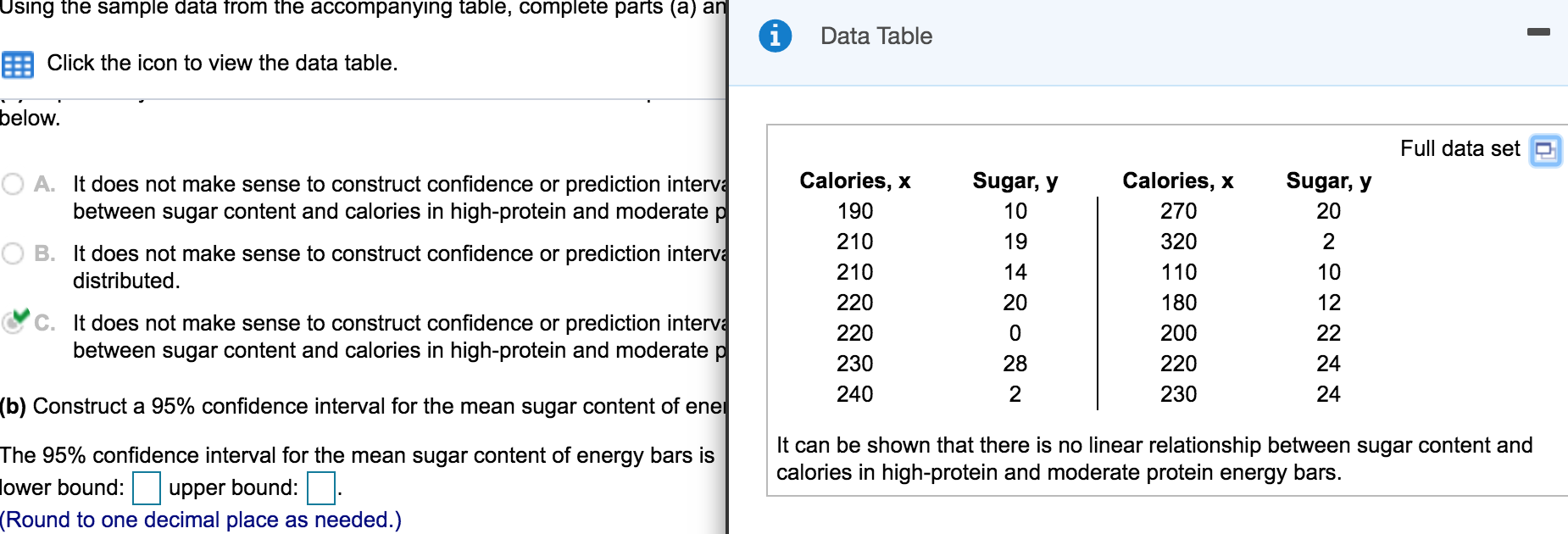The width and height of the screenshot is (1568, 534).
Task: Click the second Sugar, y column header
Action: 1327,180
